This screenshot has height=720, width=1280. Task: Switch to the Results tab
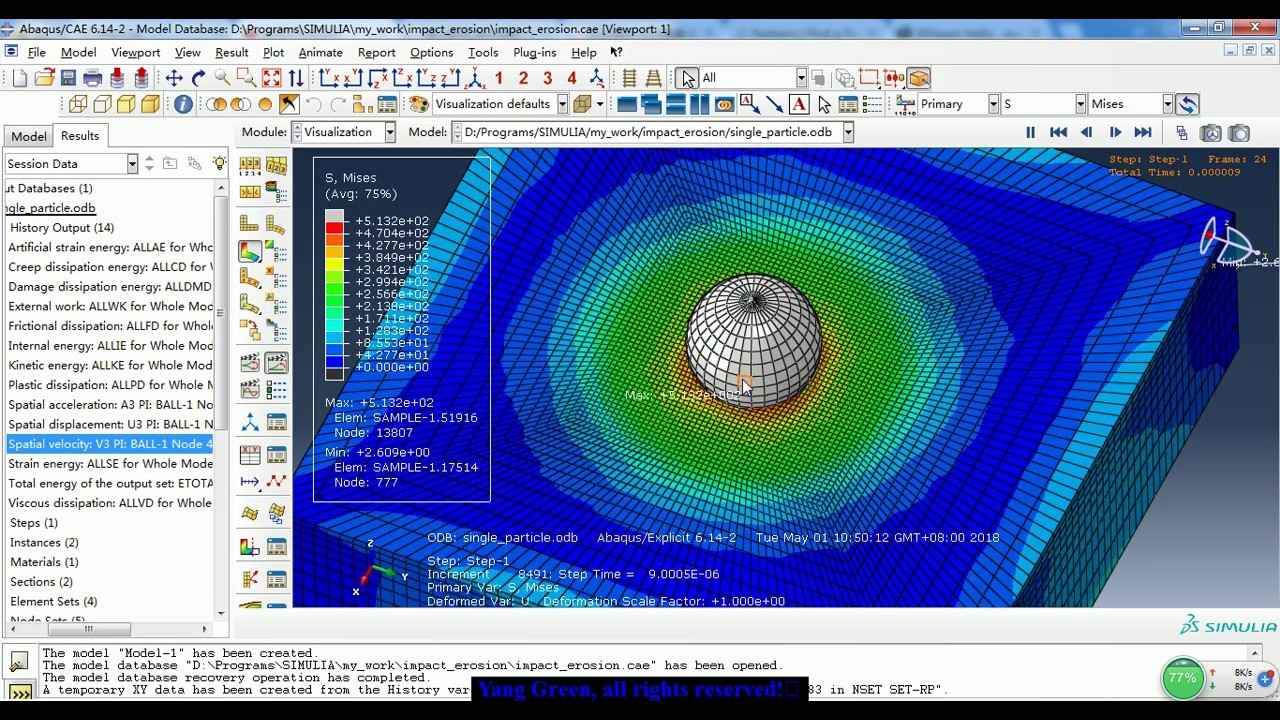tap(79, 136)
